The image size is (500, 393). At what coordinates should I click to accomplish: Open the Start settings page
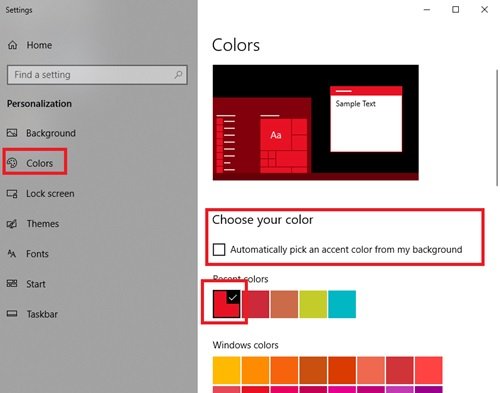click(x=36, y=284)
